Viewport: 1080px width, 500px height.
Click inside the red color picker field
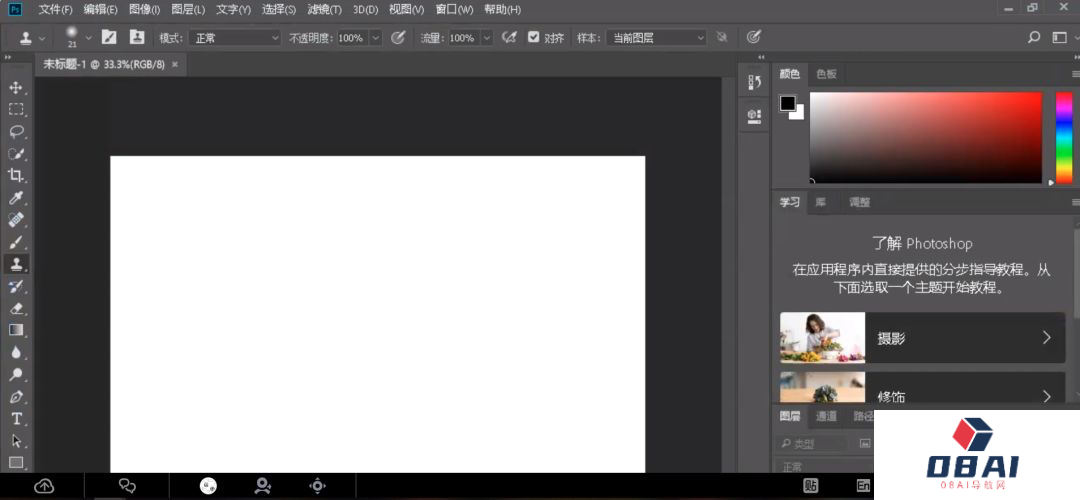tap(925, 137)
